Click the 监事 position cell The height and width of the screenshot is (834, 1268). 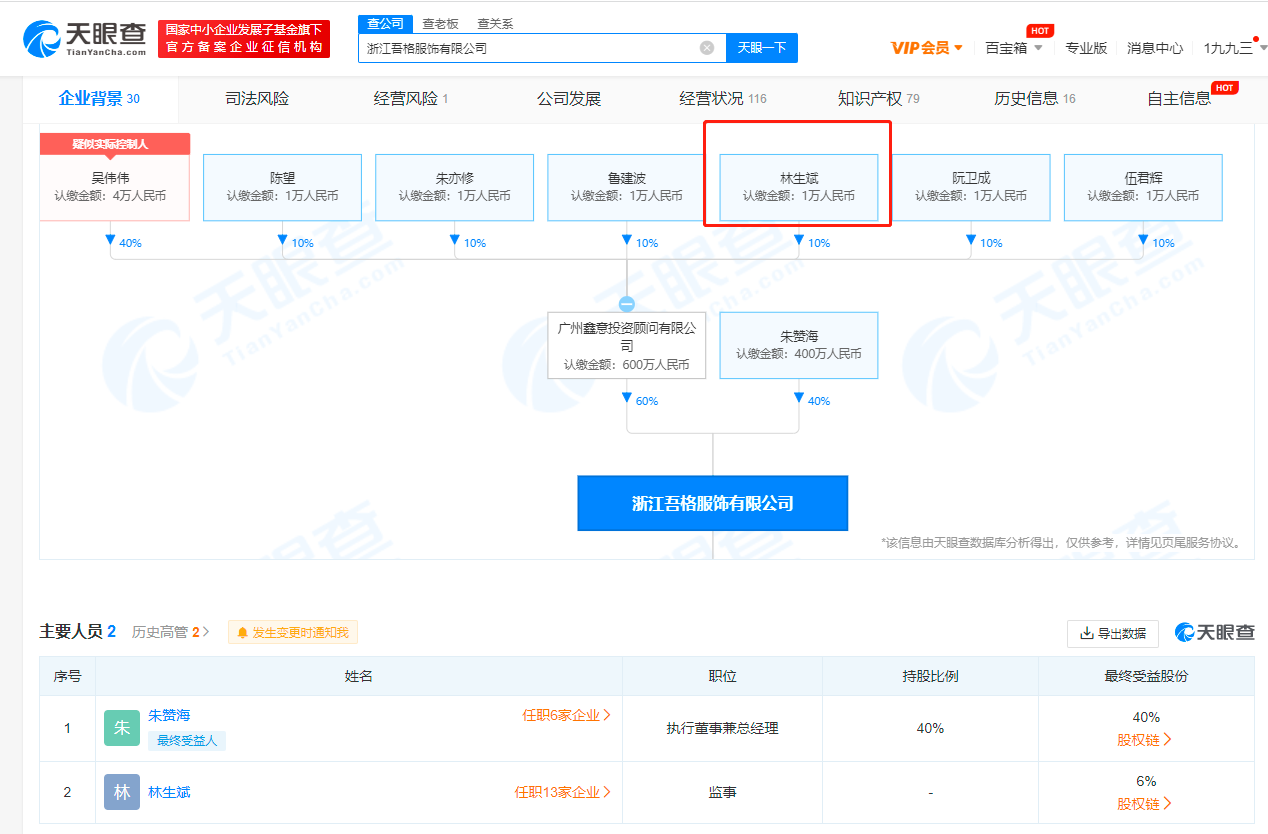coord(722,792)
